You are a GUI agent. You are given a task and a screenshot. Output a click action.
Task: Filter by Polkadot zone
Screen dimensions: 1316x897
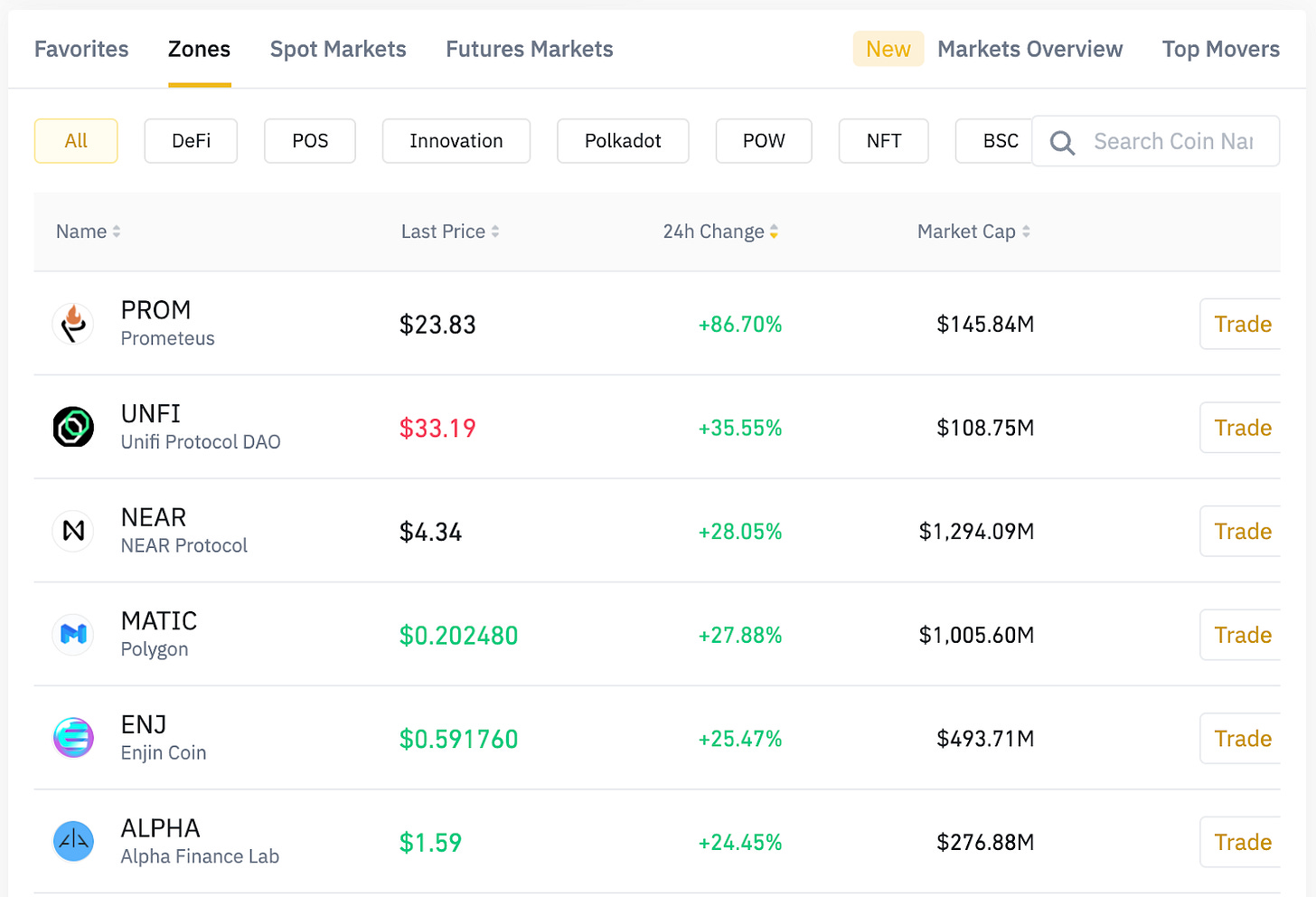click(623, 141)
